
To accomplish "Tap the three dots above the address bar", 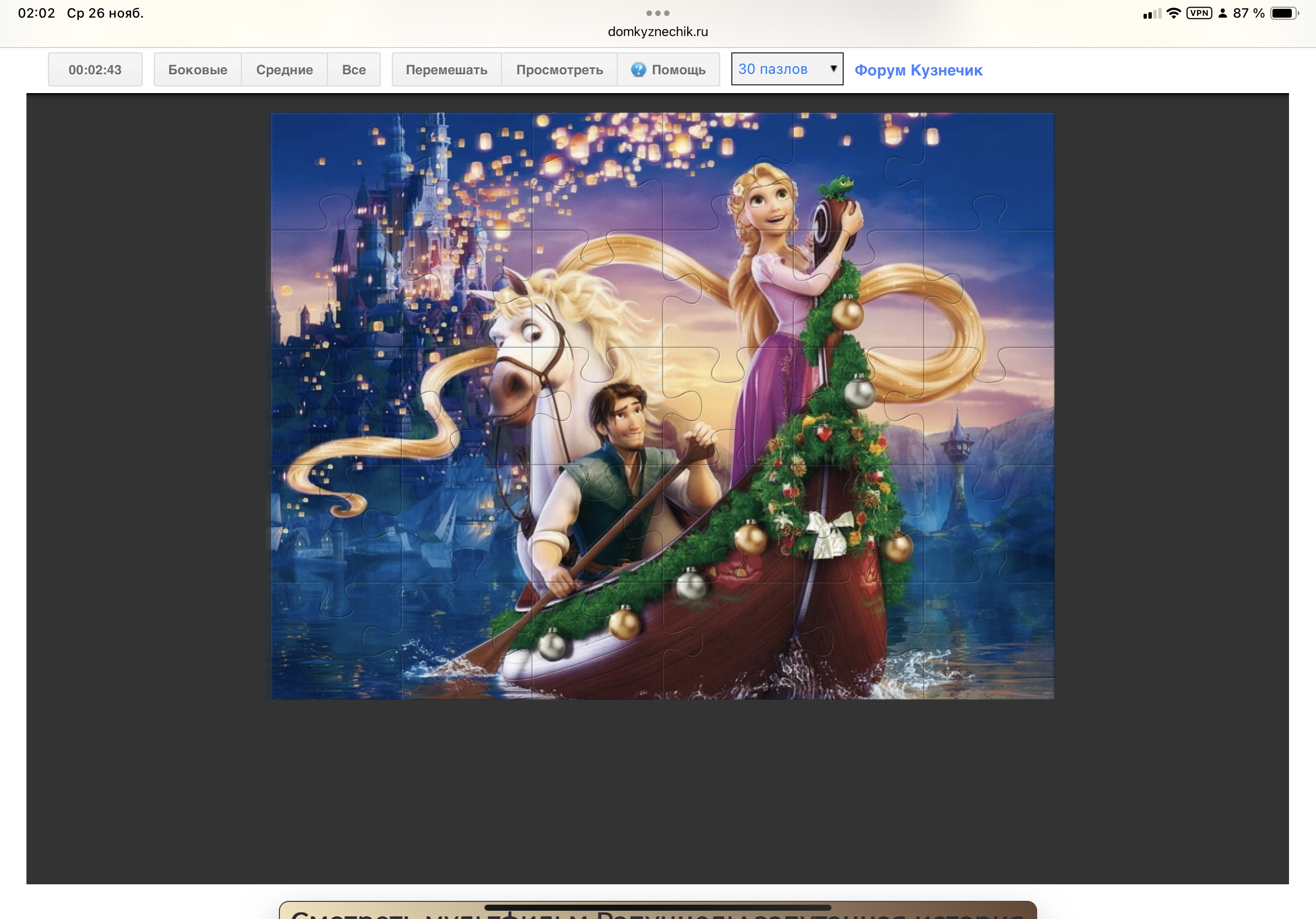I will 657,13.
